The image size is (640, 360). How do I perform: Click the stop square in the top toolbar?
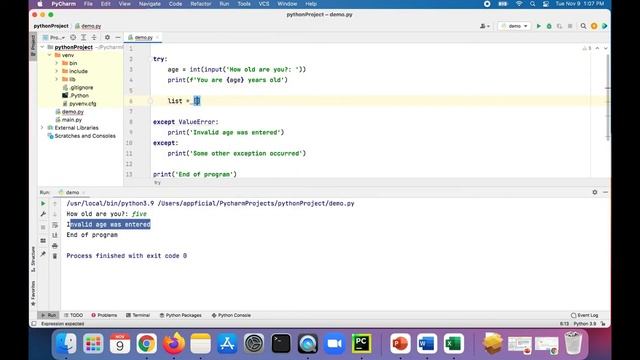coord(570,26)
